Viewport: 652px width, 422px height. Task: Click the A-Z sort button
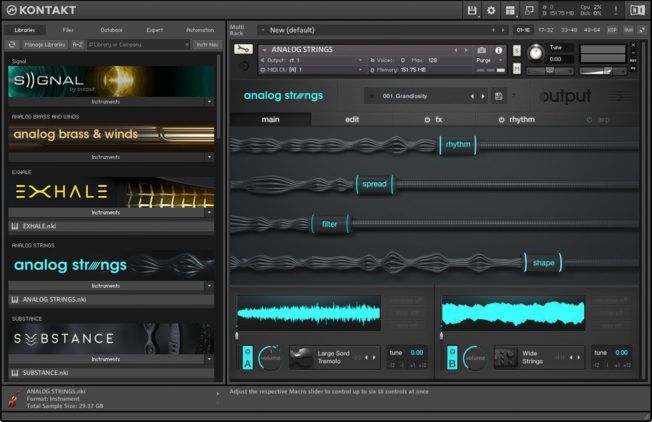(x=77, y=44)
